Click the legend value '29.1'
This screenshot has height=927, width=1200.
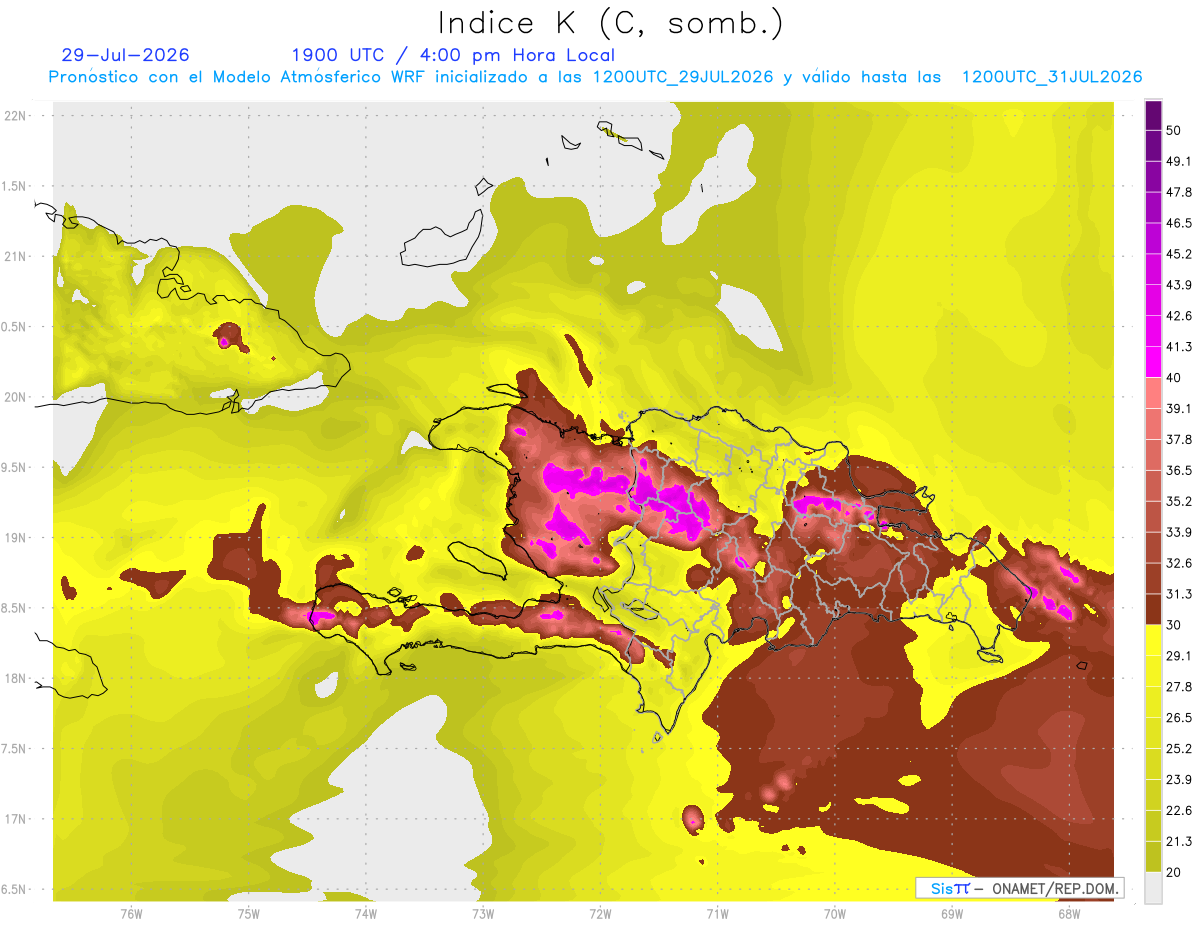pos(1179,656)
